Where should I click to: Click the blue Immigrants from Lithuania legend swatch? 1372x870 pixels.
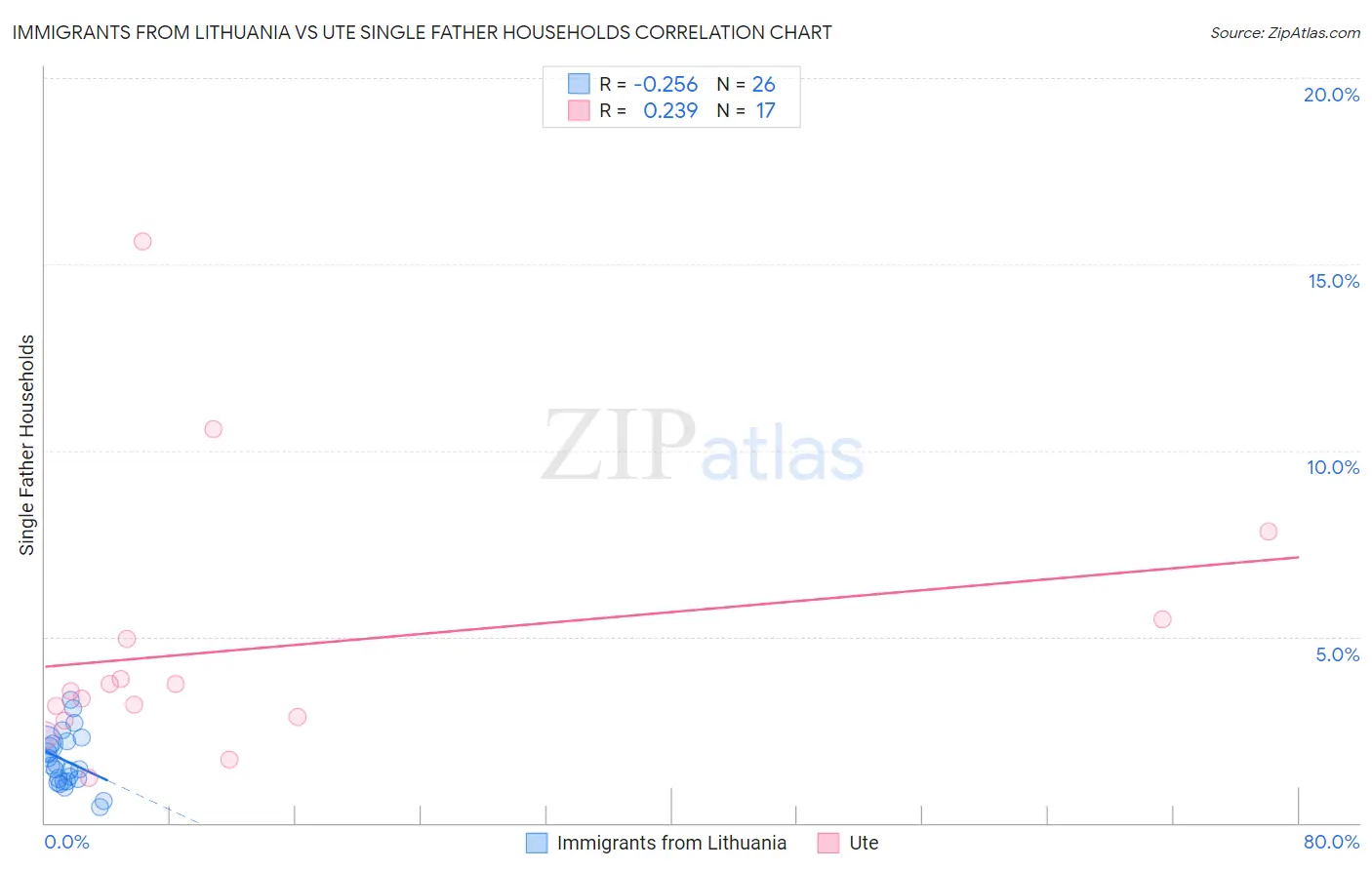[x=537, y=843]
